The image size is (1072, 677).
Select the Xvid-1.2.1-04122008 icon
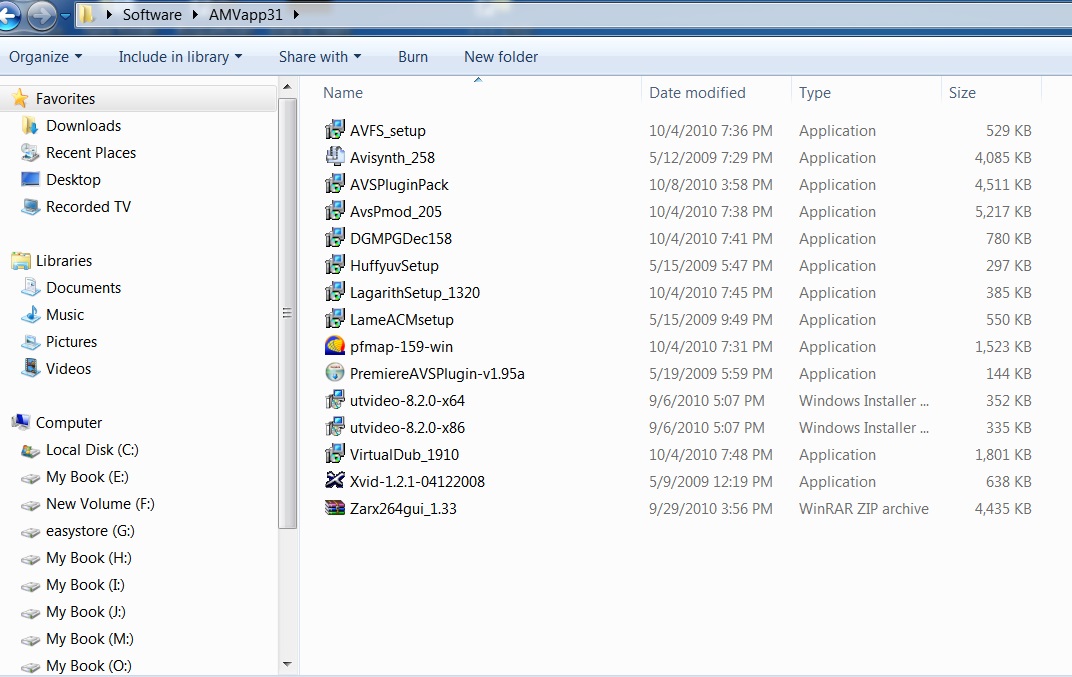(x=334, y=481)
